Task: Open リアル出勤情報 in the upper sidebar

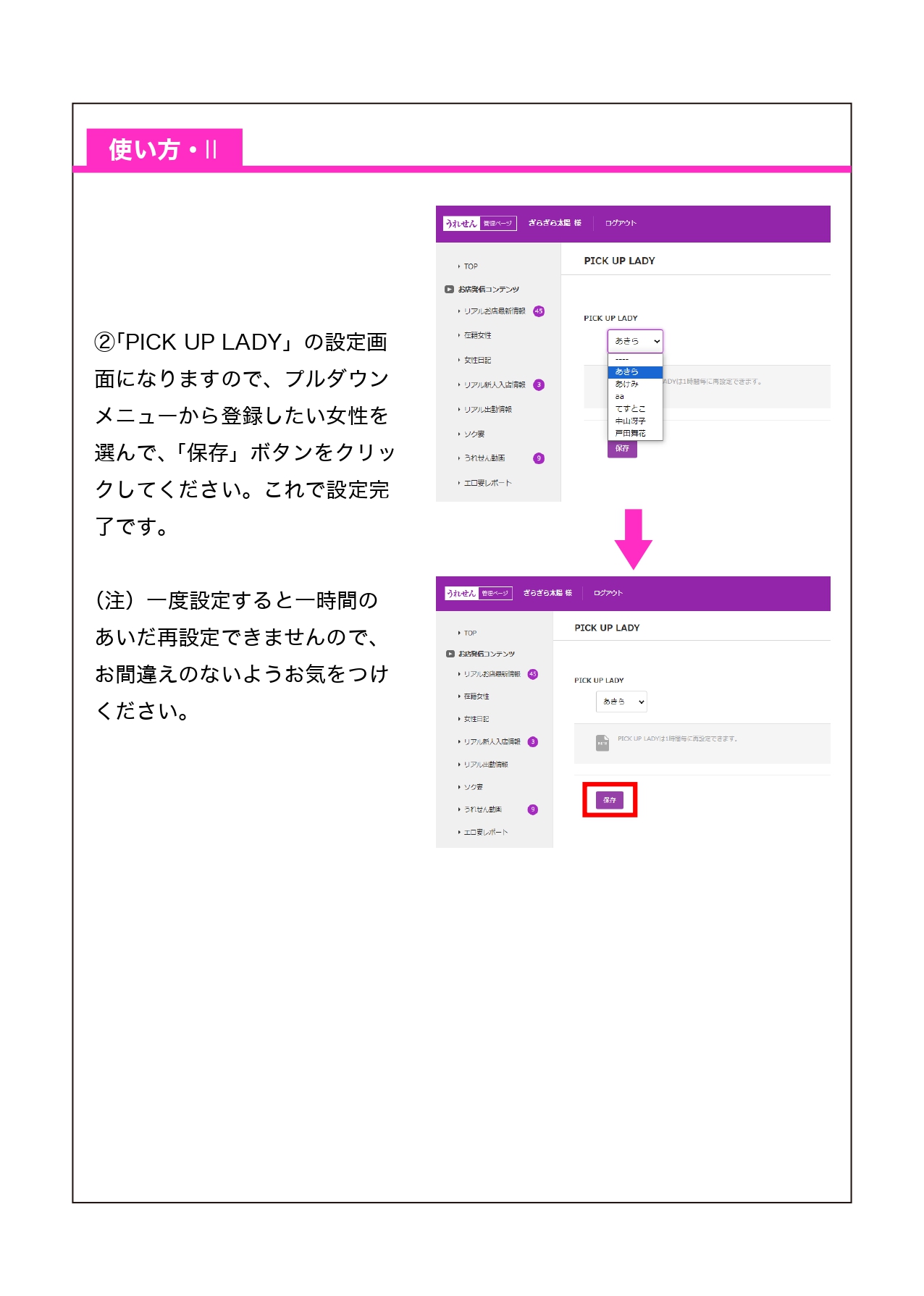Action: click(488, 410)
